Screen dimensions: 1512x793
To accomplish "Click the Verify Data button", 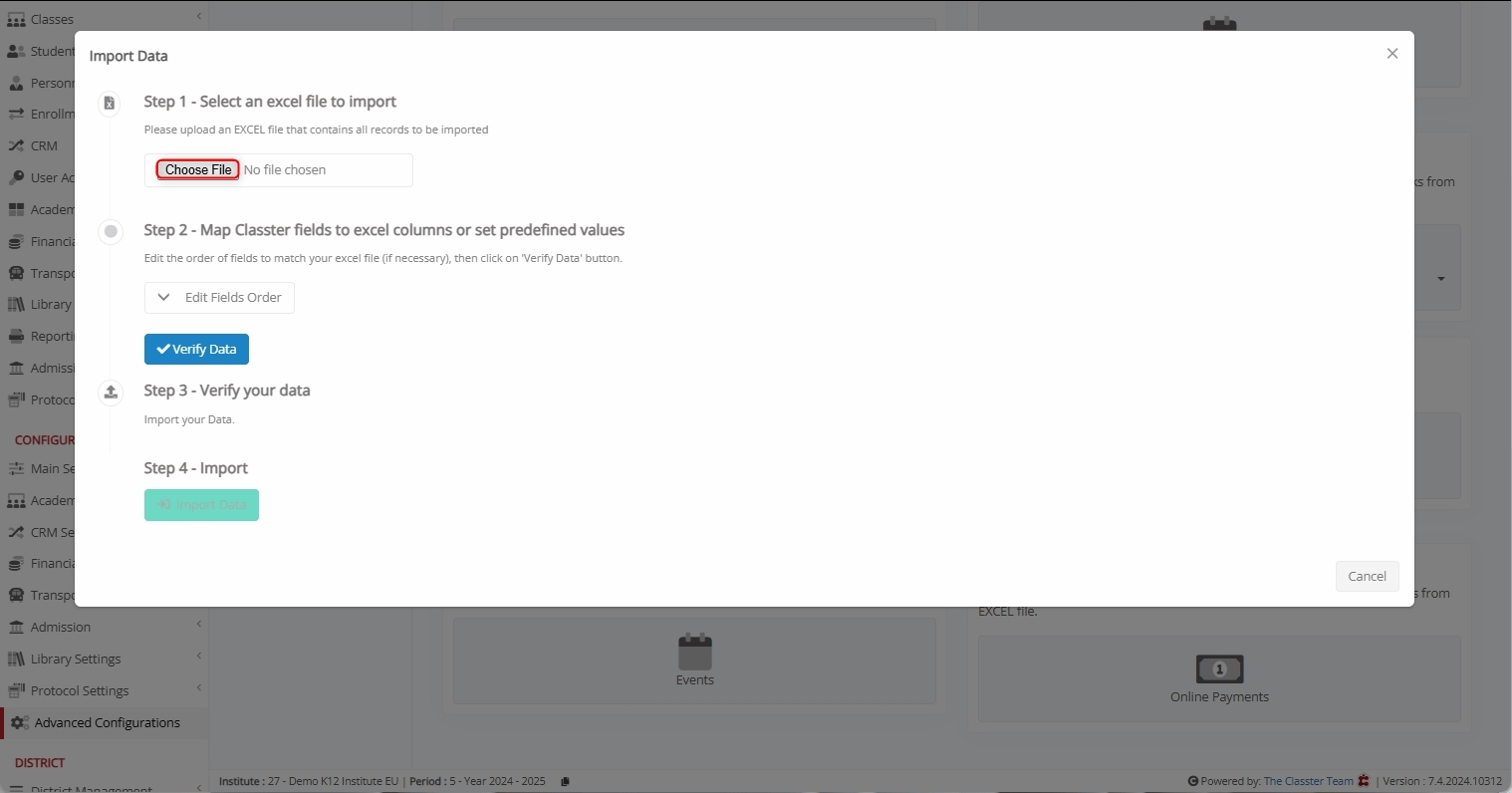I will point(196,349).
